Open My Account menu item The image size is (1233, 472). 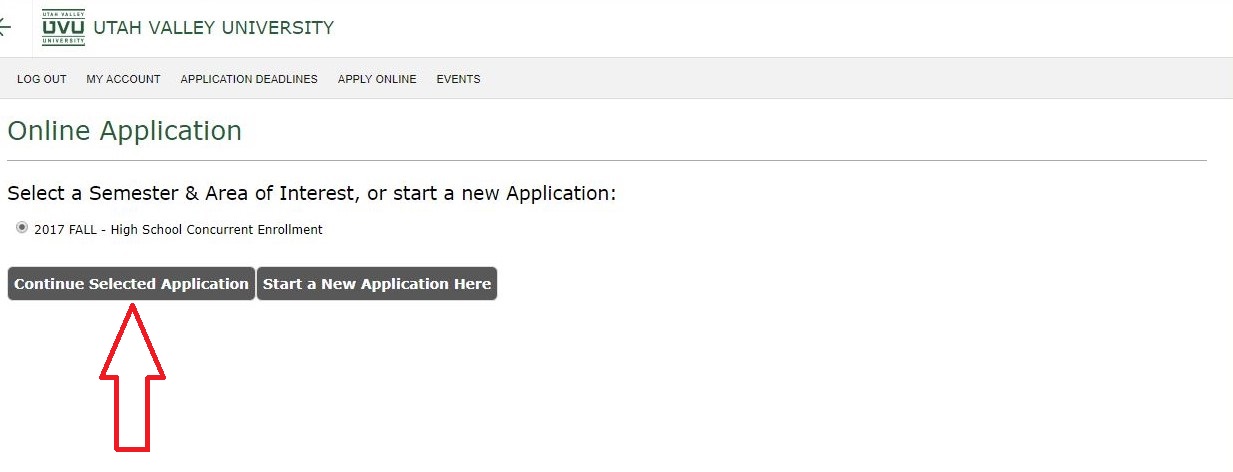[x=123, y=79]
